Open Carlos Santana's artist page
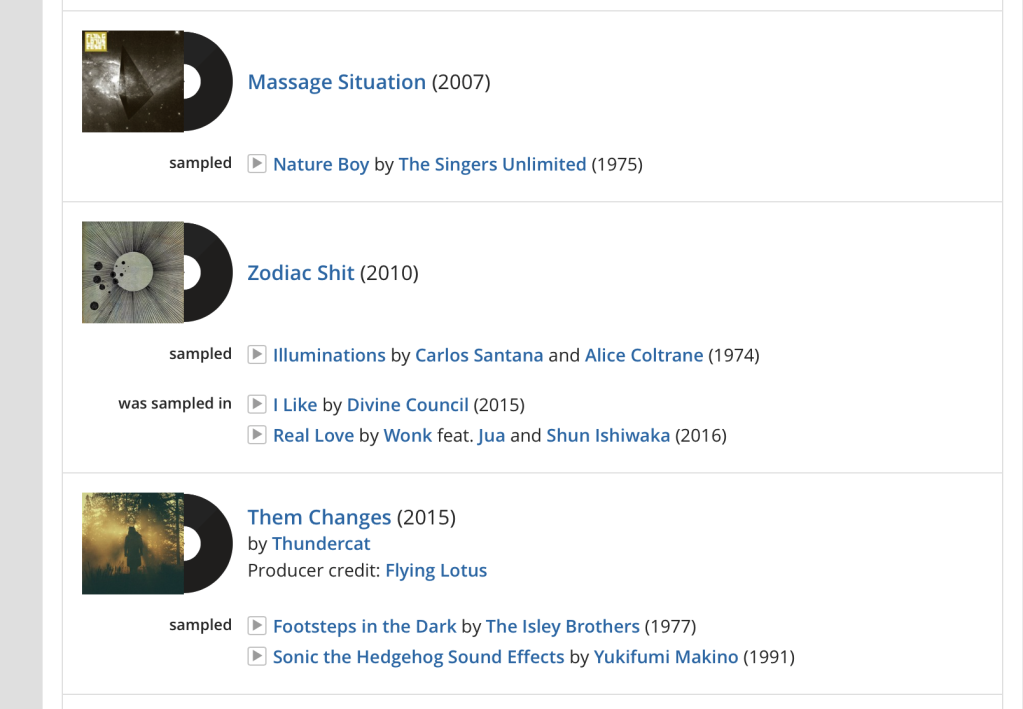 pos(479,355)
